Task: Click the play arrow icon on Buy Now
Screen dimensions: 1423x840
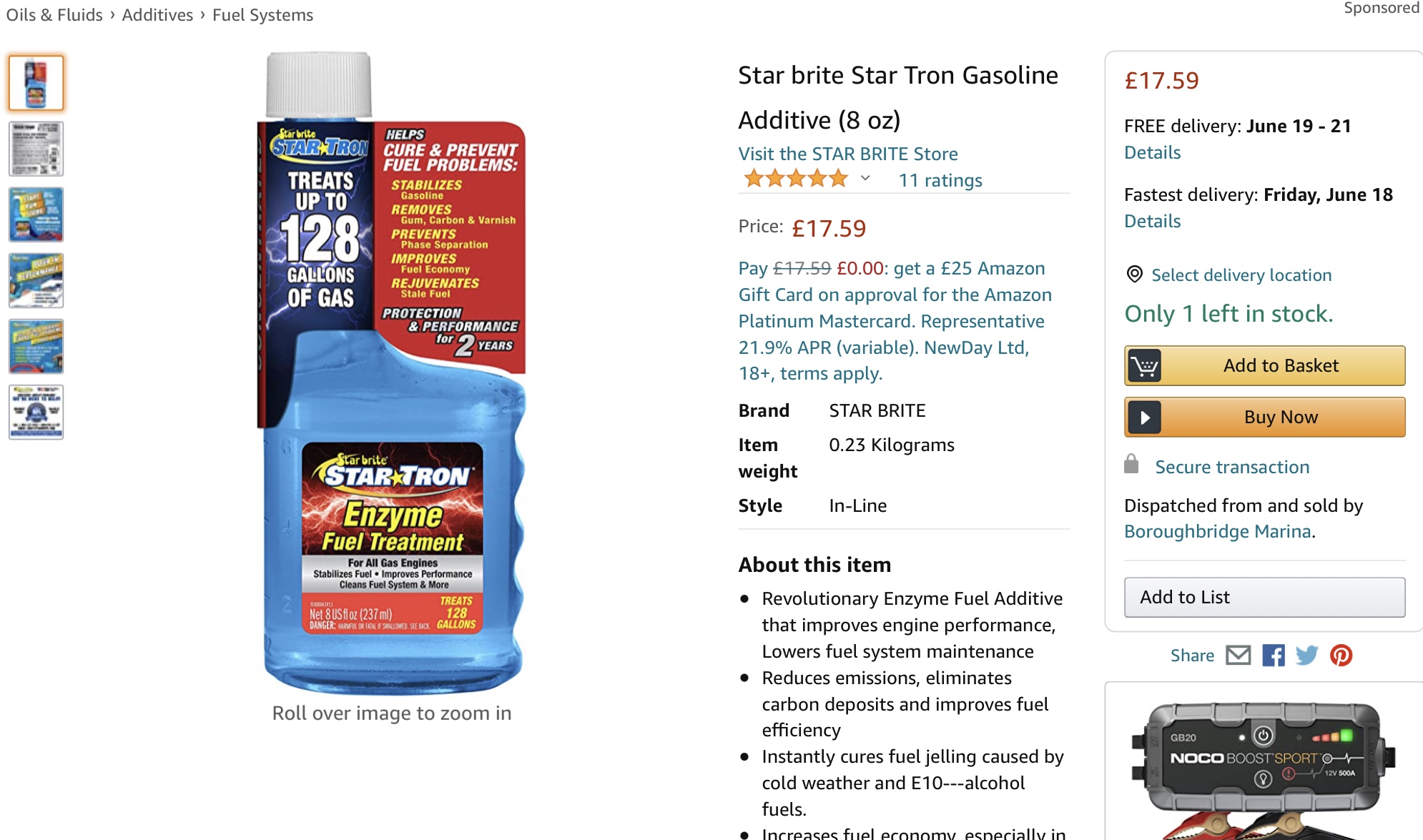Action: [1144, 417]
